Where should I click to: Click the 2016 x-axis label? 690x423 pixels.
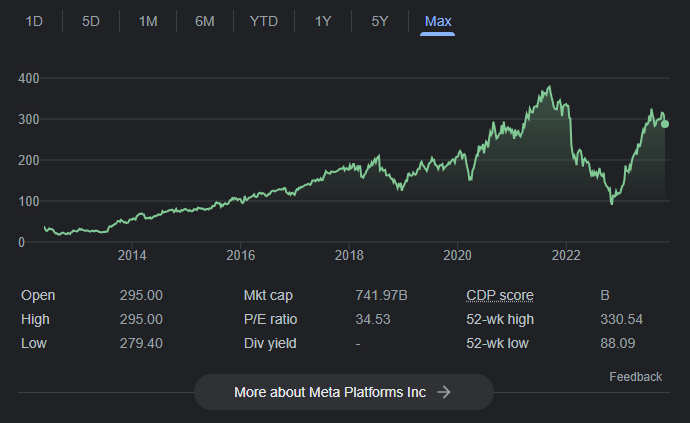[x=241, y=255]
